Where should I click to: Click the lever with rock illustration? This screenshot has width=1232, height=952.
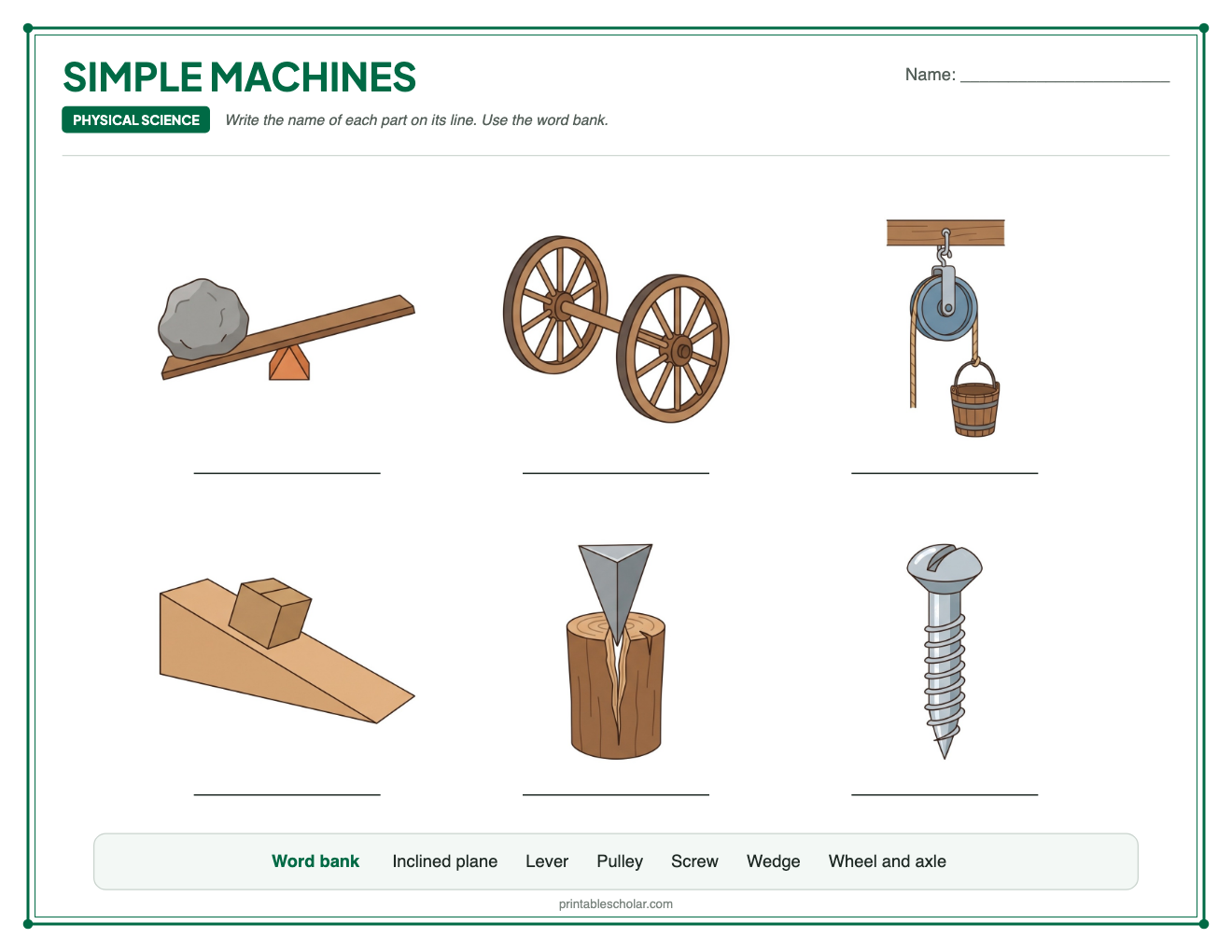pos(287,329)
